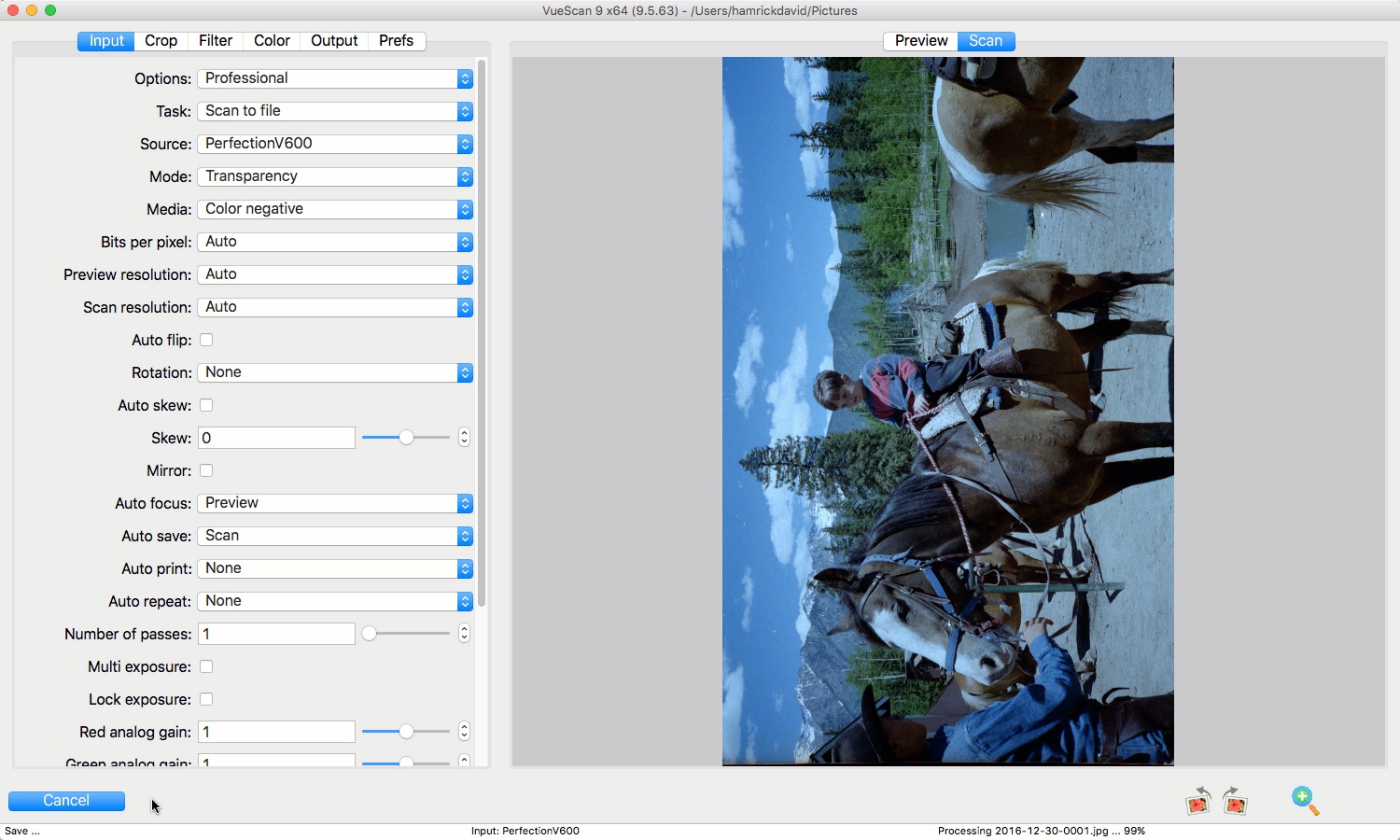This screenshot has height=840, width=1400.
Task: Click the Red analog gain stepper
Action: point(464,732)
